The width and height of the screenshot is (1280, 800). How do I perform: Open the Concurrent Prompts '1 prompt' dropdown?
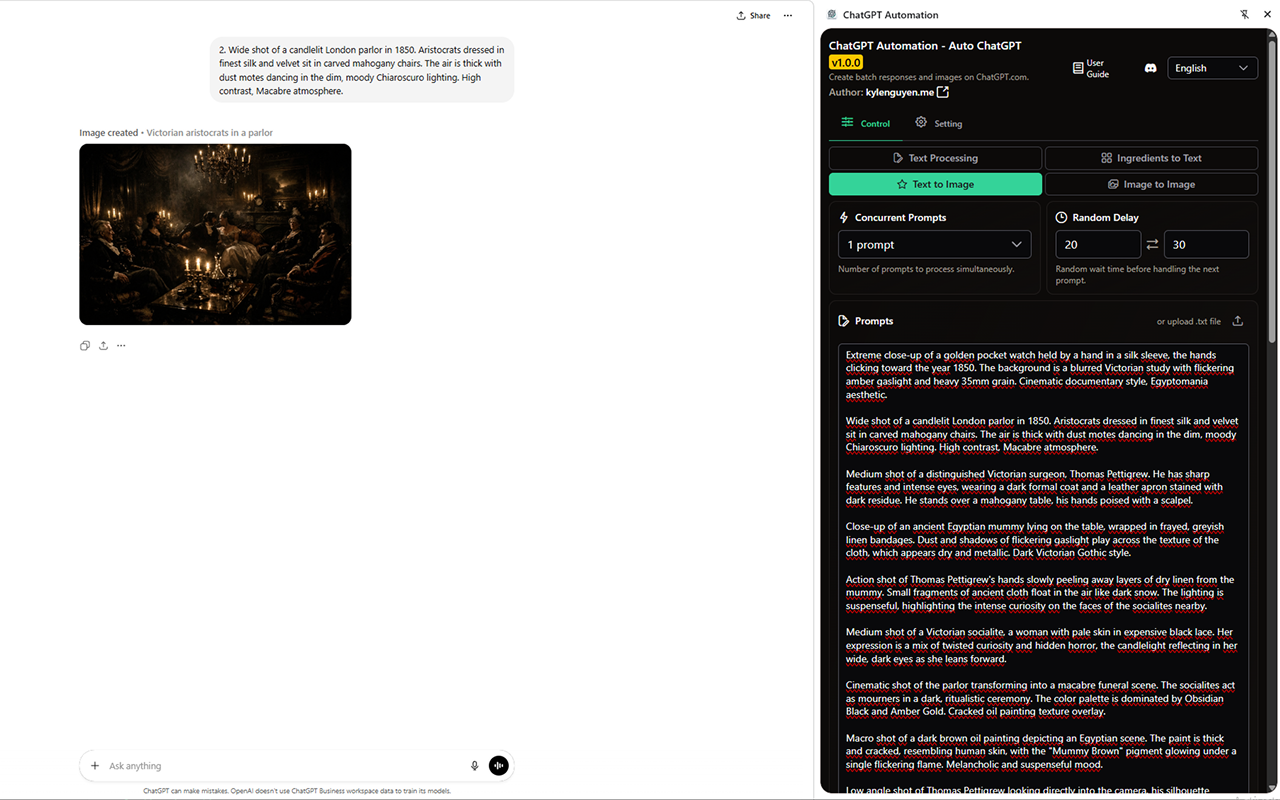click(x=935, y=245)
